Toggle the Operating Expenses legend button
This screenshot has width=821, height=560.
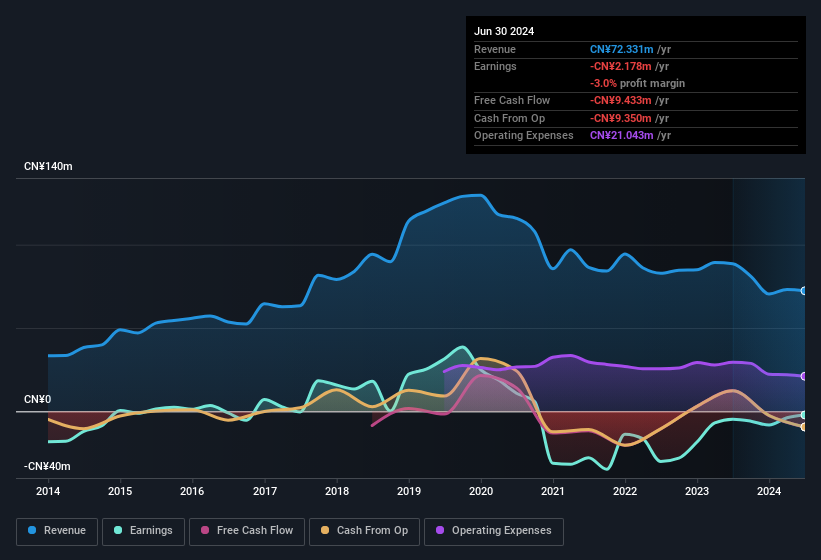(494, 532)
